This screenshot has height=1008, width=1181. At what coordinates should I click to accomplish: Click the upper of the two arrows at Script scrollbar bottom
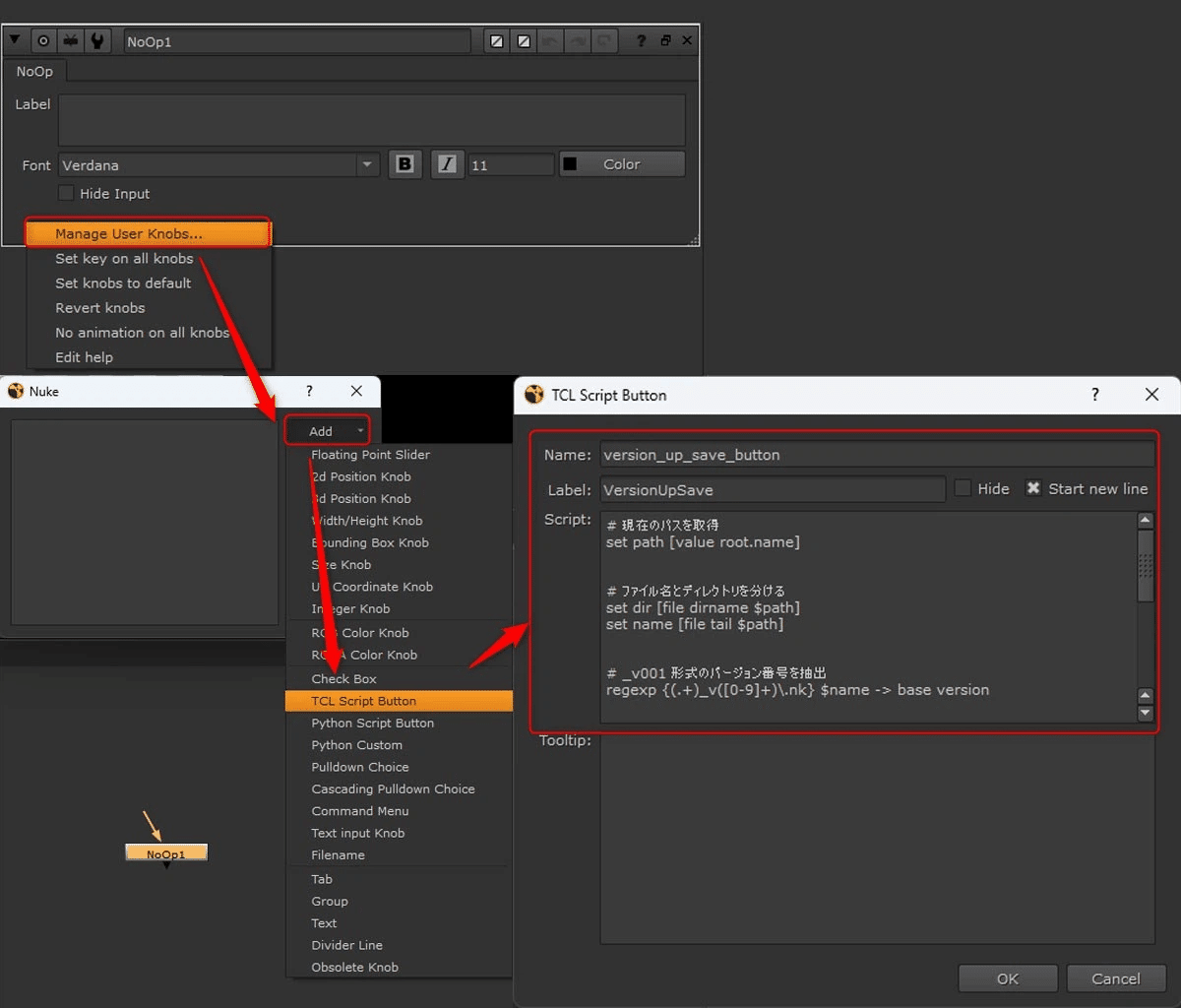[x=1146, y=695]
